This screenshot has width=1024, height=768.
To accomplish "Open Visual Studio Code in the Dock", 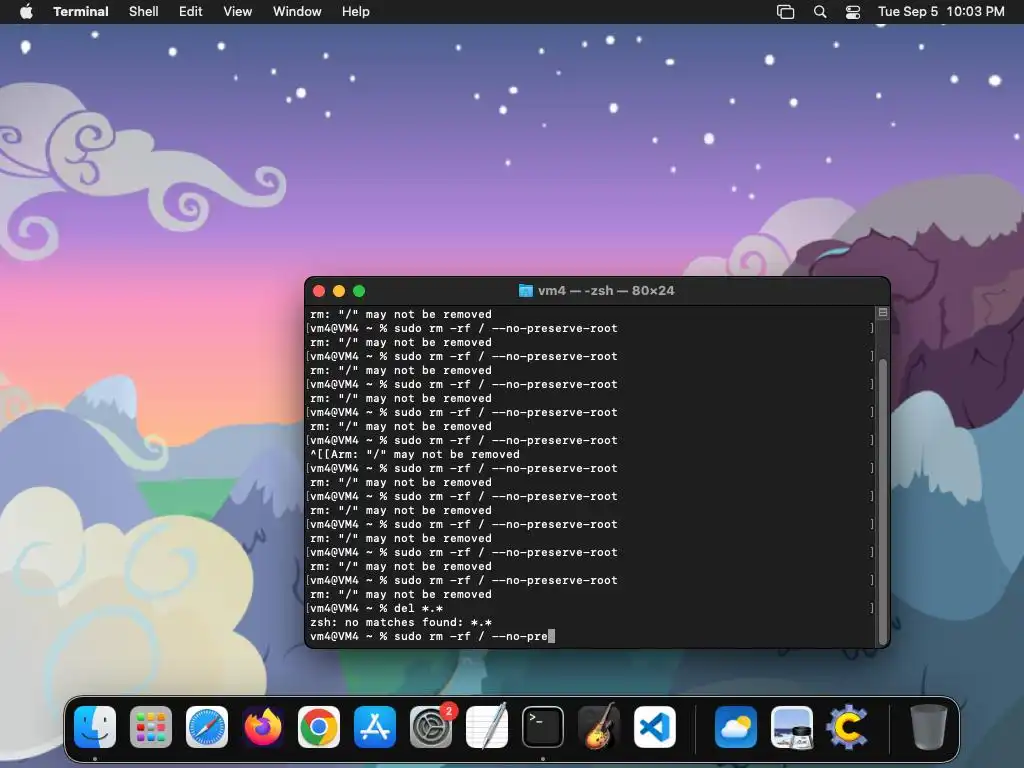I will 655,727.
